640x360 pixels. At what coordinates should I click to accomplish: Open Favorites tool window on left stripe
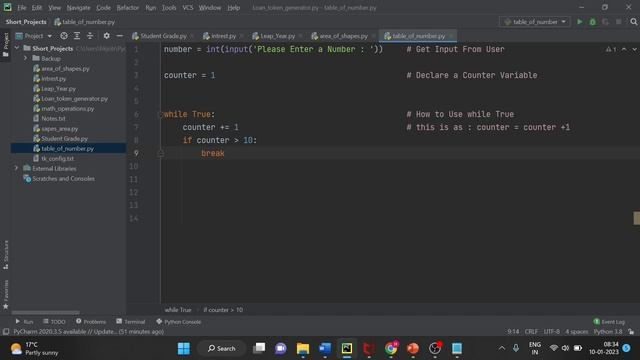(x=6, y=294)
